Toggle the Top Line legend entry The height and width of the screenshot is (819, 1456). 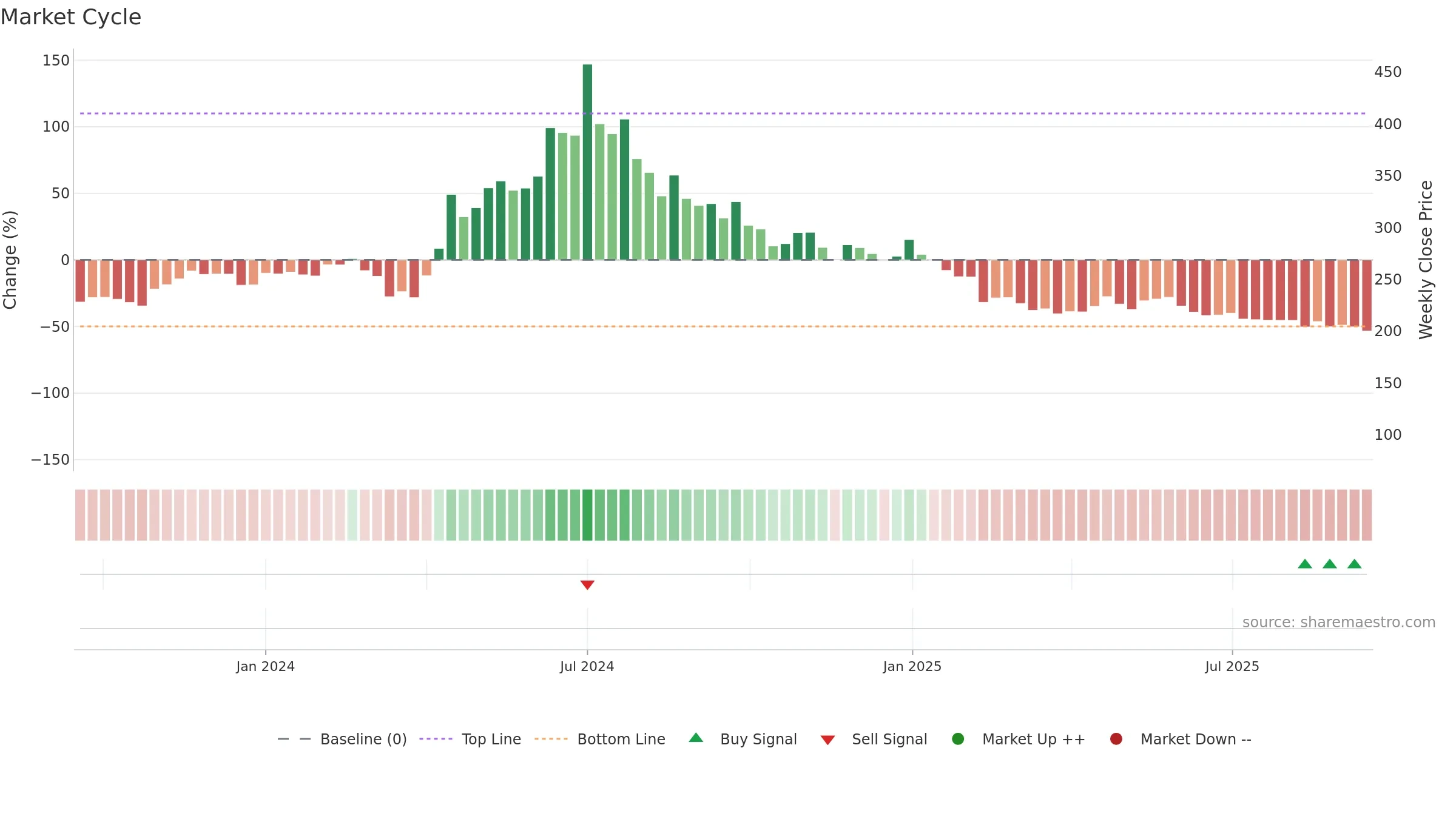(470, 739)
